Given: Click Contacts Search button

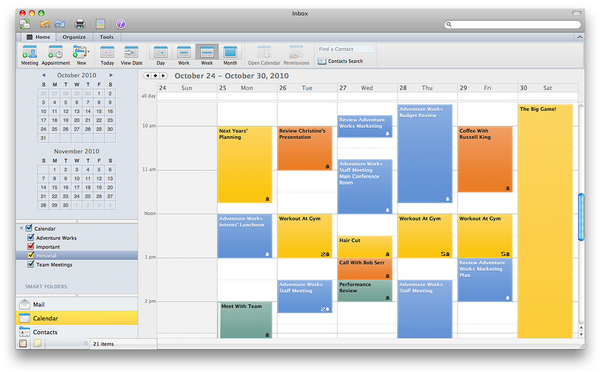Looking at the screenshot, I should click(x=341, y=61).
